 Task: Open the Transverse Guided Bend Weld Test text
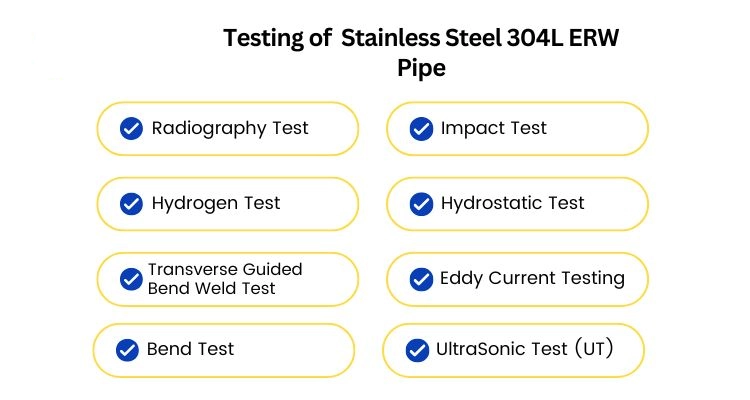[x=225, y=279]
